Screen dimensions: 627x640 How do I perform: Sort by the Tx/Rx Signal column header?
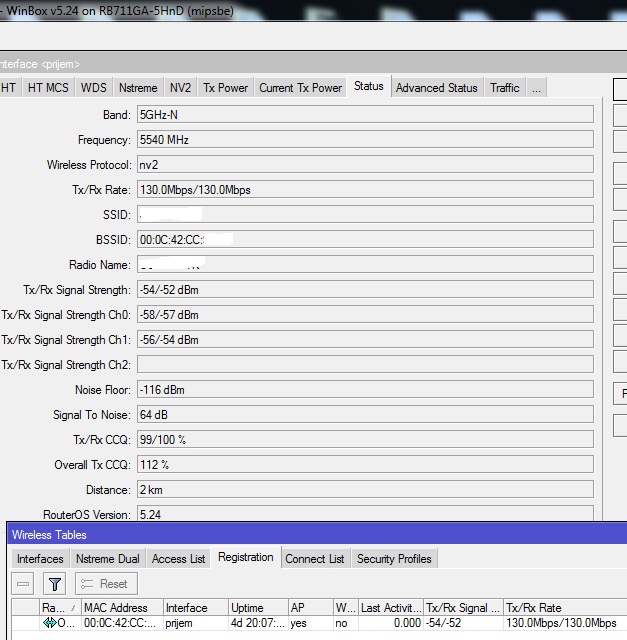463,607
